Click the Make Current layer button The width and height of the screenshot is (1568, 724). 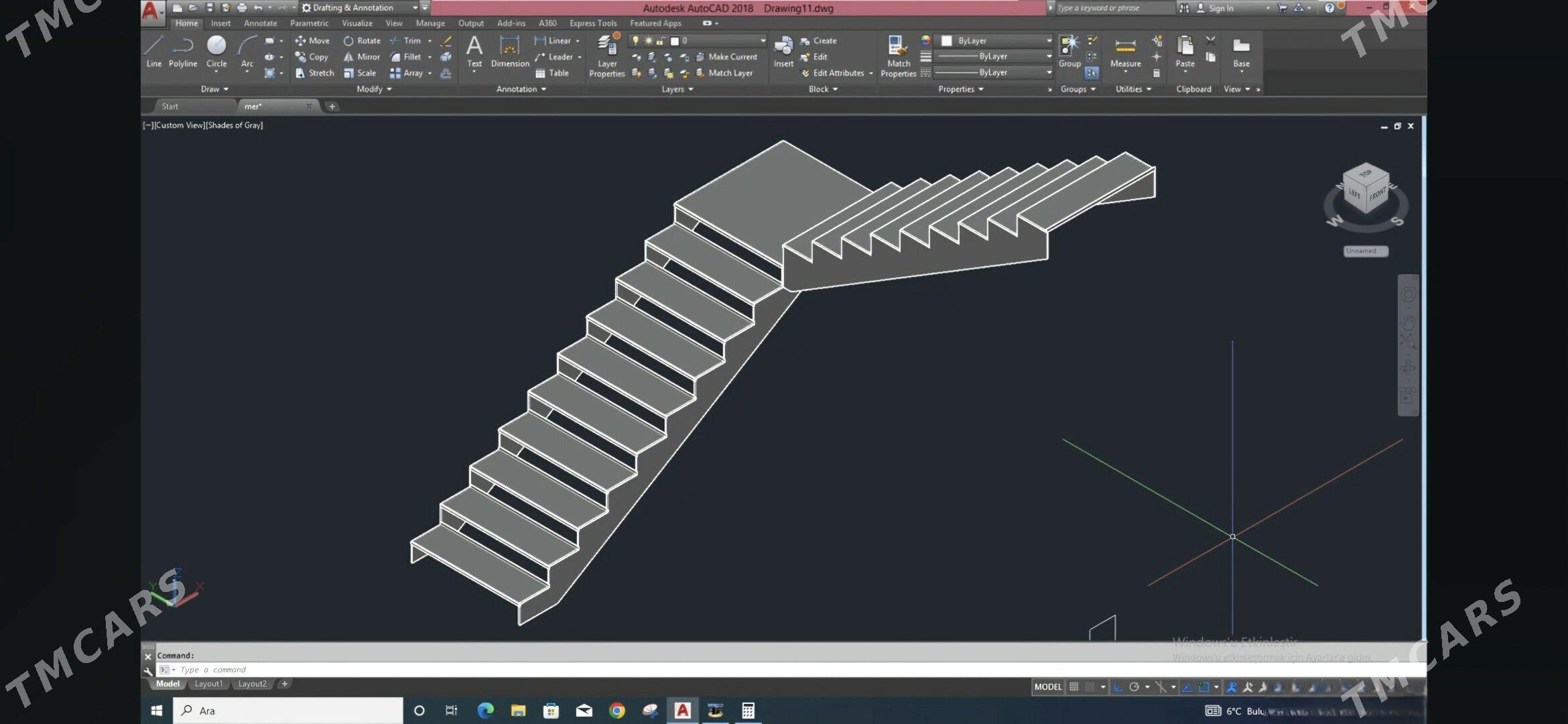pos(730,57)
